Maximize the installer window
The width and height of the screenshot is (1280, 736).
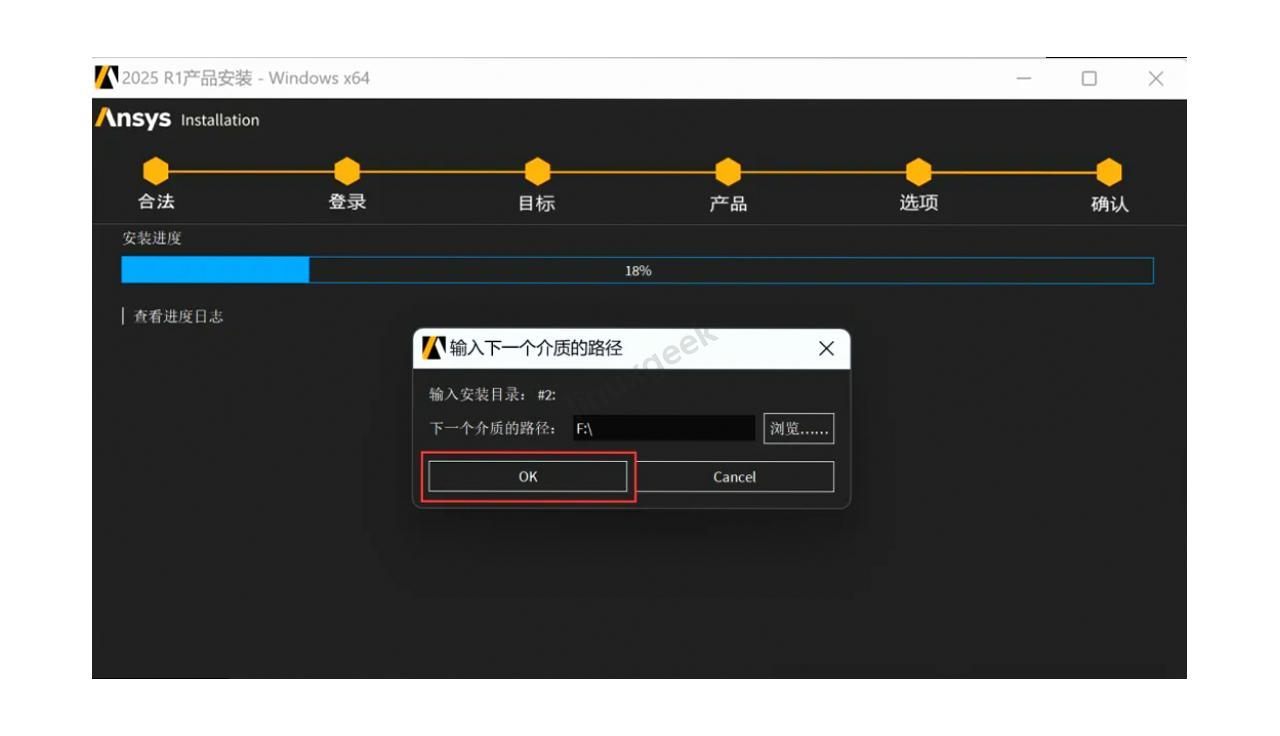[x=1089, y=78]
